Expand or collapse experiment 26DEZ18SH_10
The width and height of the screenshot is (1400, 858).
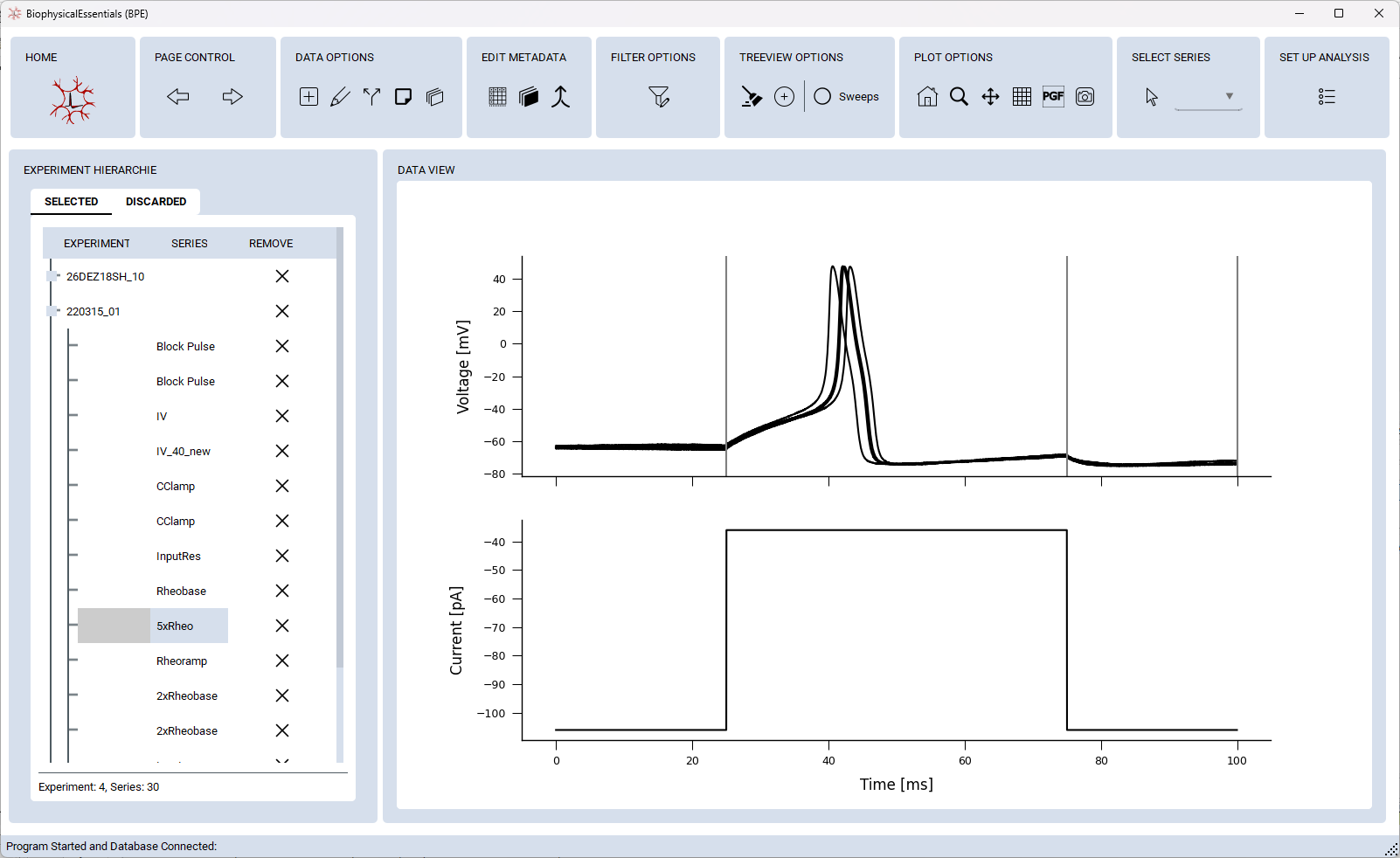(52, 276)
